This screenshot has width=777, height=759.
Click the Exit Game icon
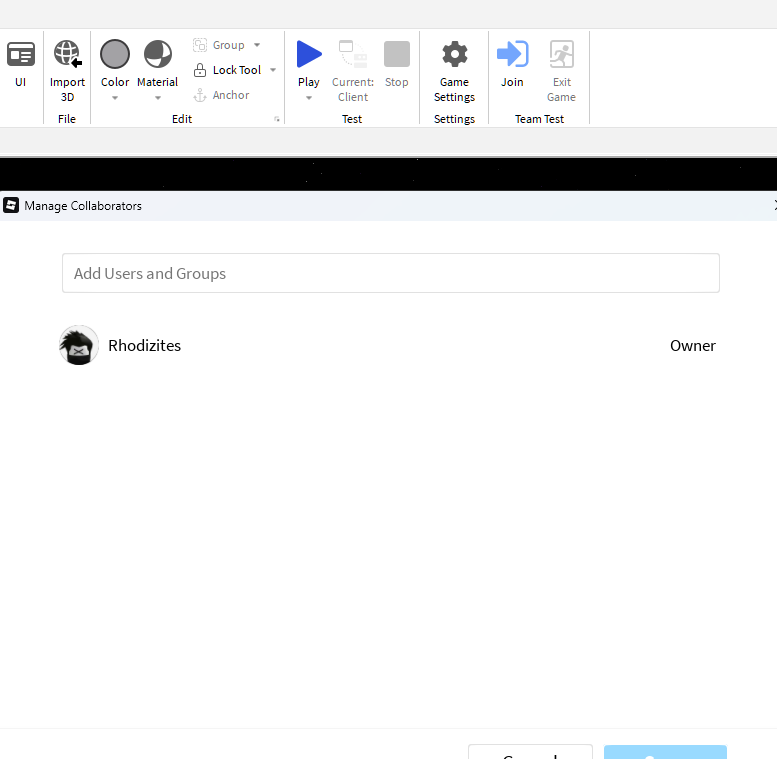point(561,54)
